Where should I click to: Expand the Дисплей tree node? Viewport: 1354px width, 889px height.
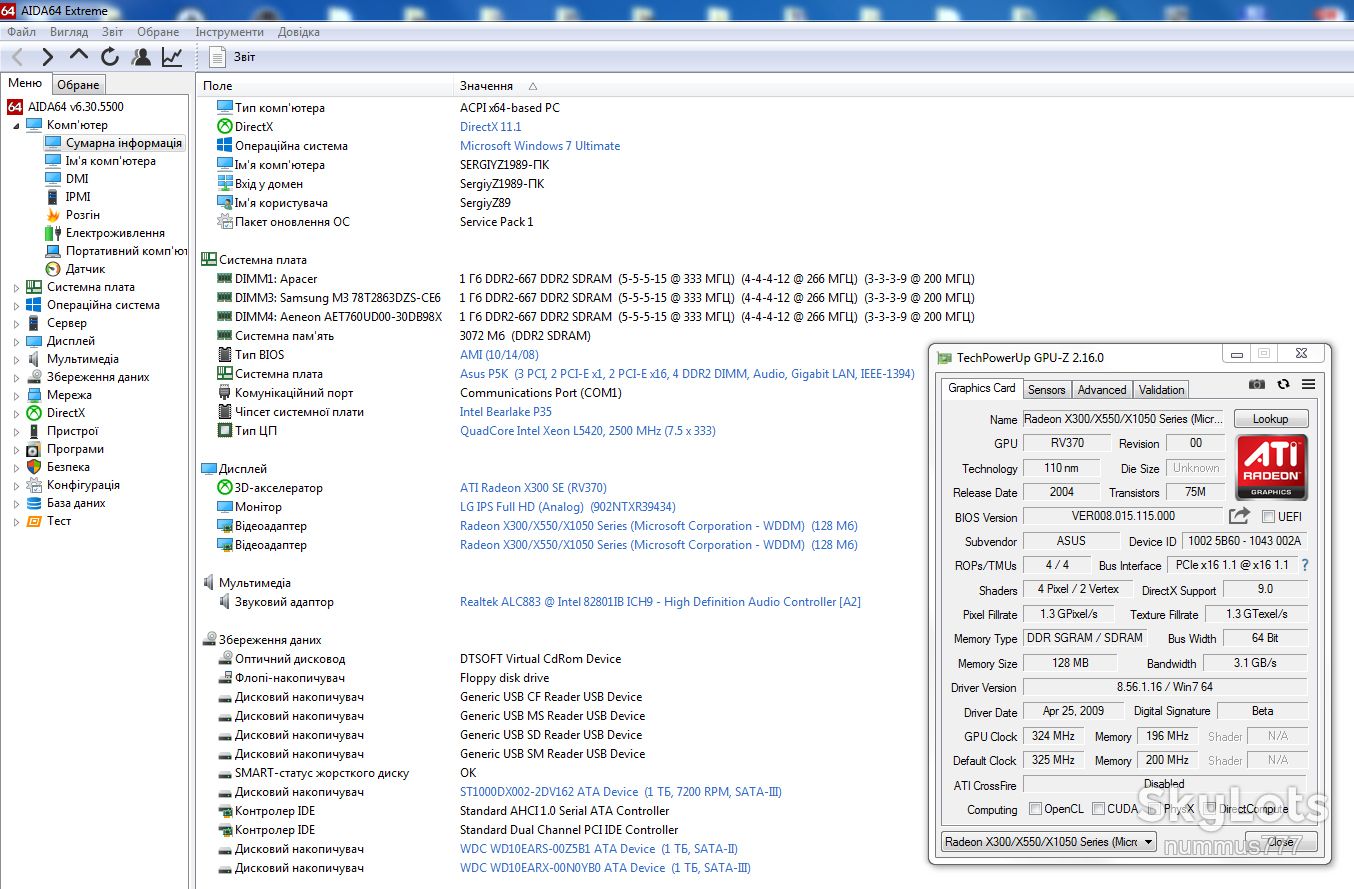[16, 342]
